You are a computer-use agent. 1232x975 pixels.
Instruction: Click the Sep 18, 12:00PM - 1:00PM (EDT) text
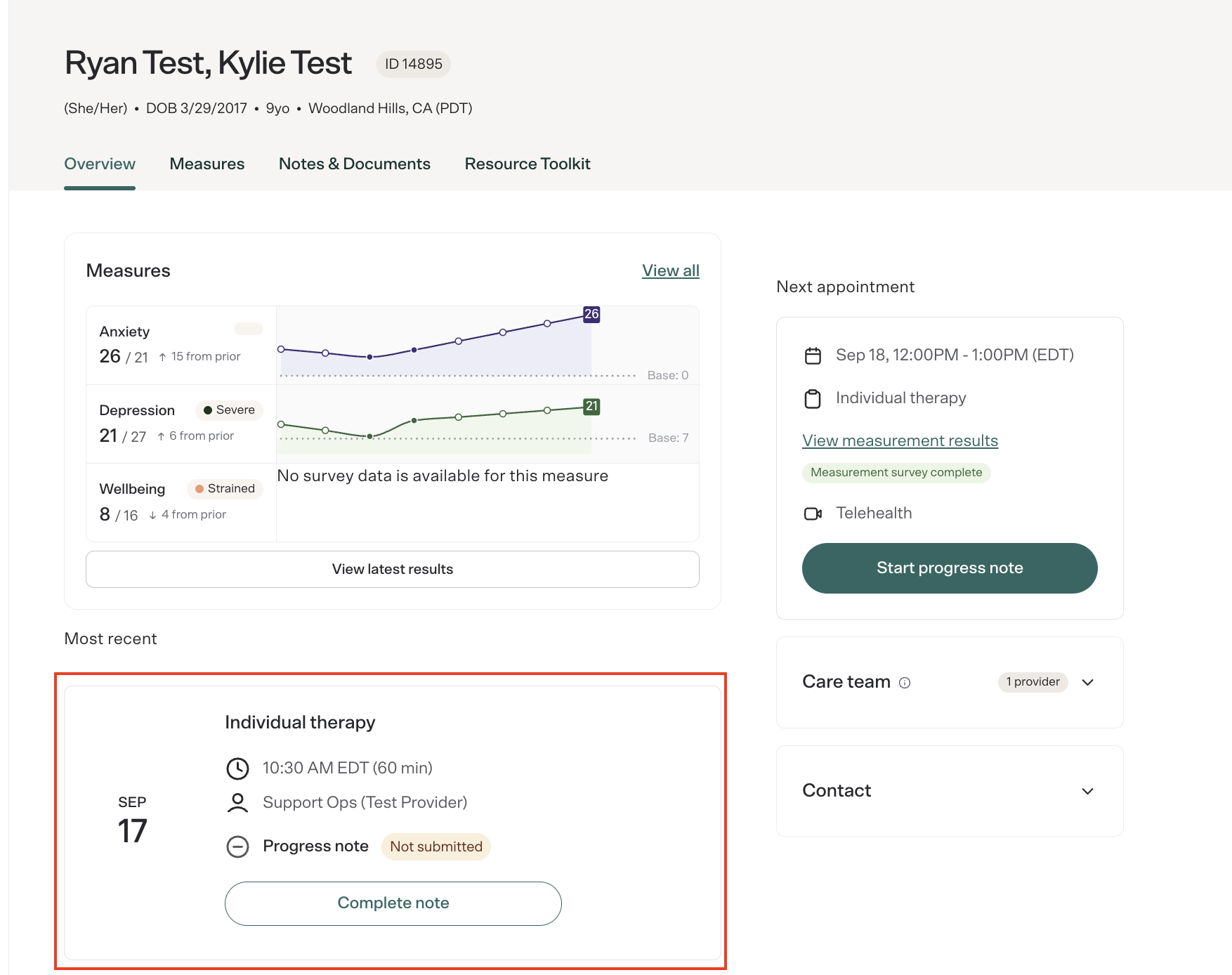click(x=955, y=355)
